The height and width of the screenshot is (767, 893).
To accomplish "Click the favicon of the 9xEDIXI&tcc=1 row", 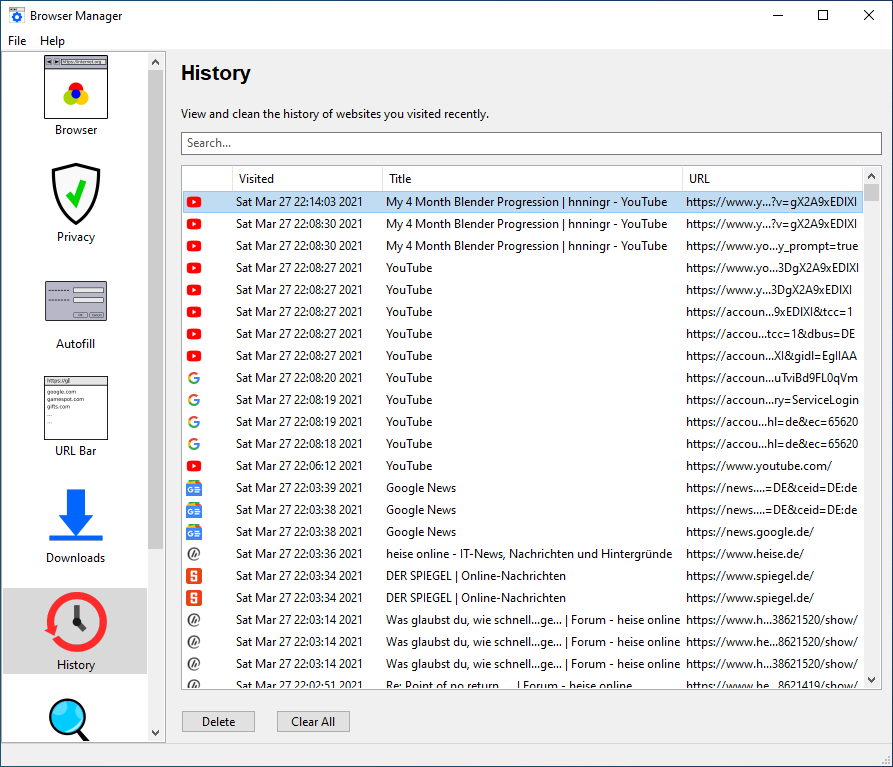I will click(194, 312).
